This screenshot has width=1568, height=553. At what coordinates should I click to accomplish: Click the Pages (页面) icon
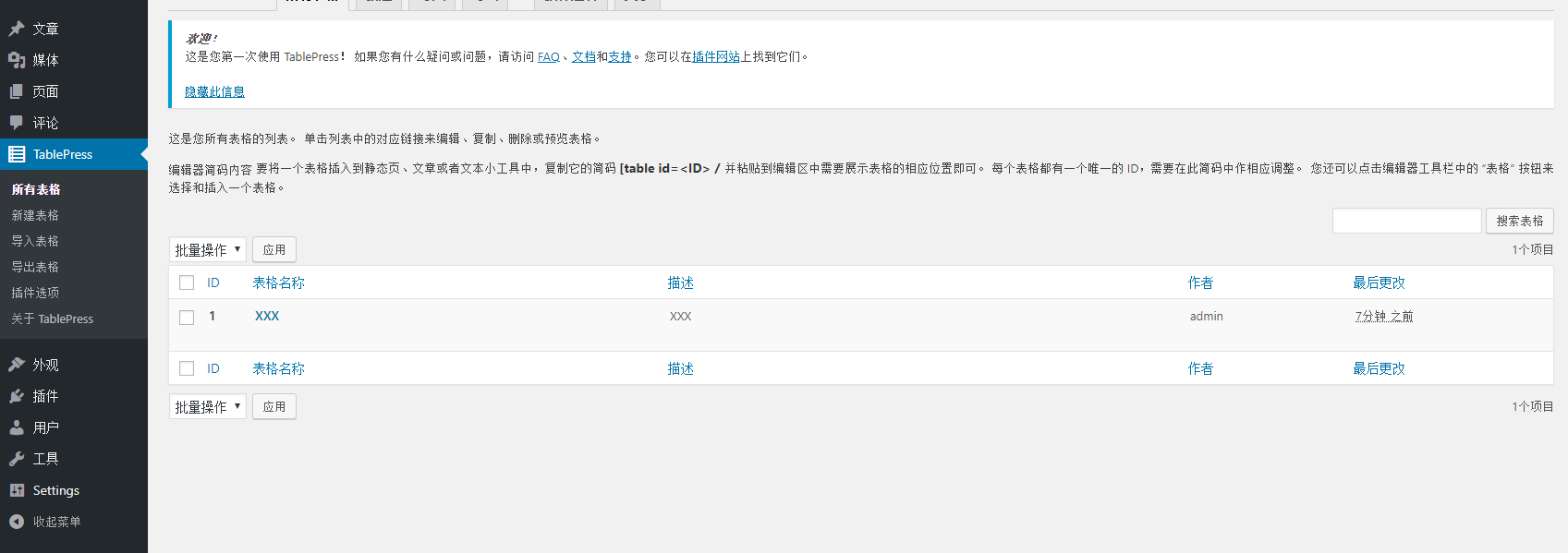point(17,91)
